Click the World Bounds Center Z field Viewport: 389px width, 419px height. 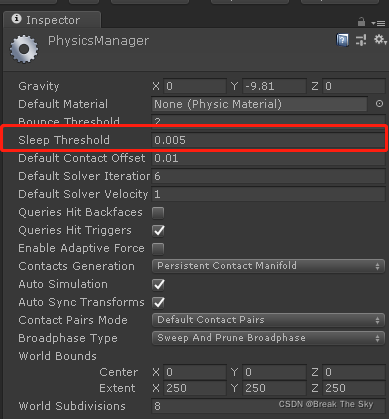[354, 372]
